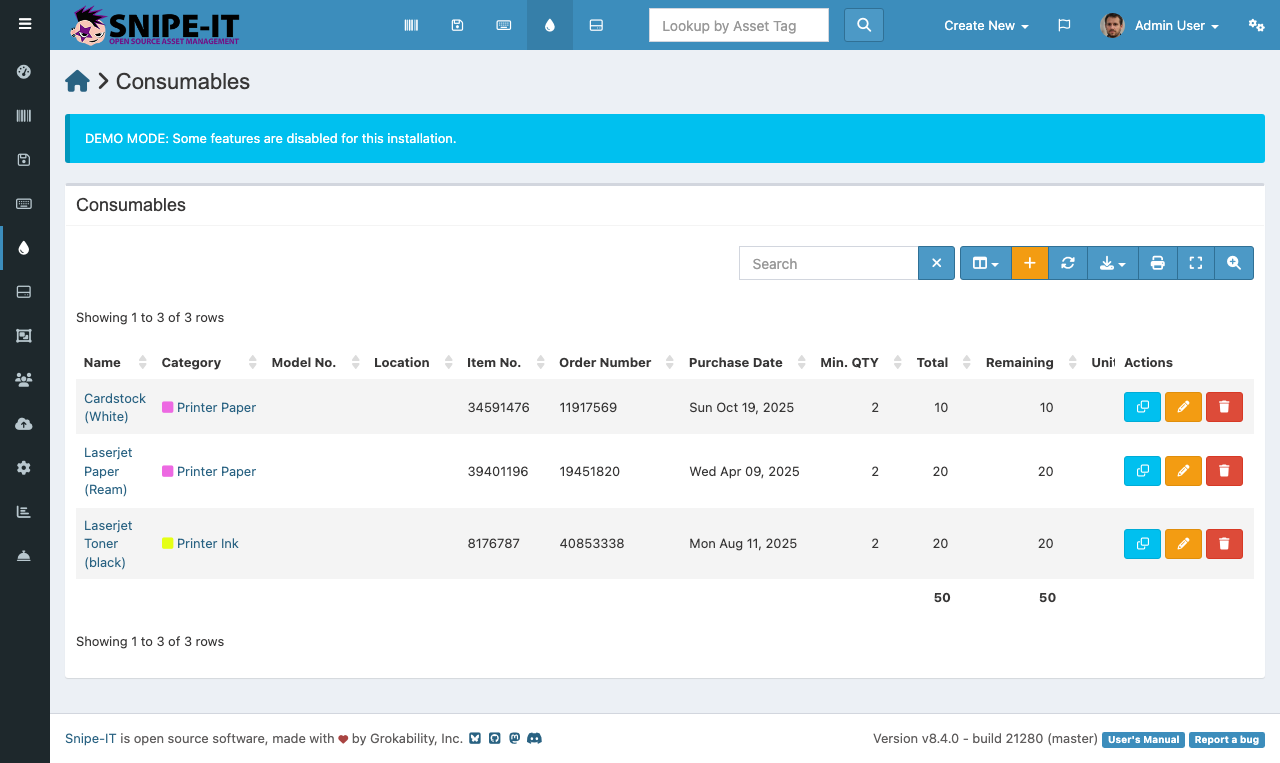This screenshot has height=763, width=1280.
Task: Open Import cloud upload icon in sidebar
Action: (24, 424)
